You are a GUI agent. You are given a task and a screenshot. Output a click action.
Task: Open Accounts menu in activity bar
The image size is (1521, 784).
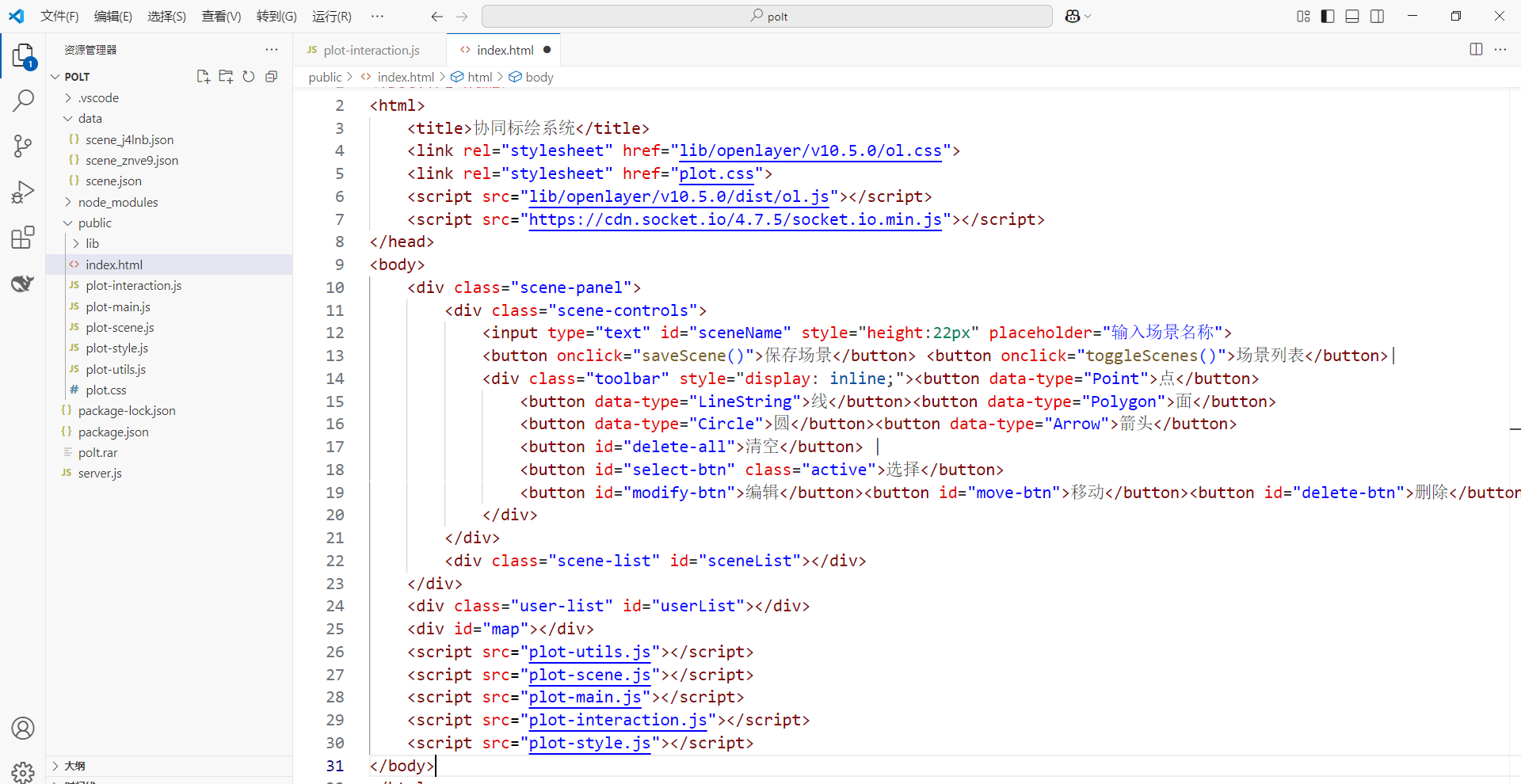point(23,728)
